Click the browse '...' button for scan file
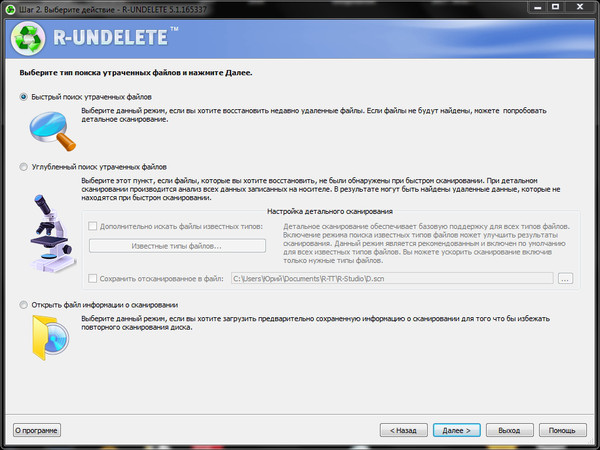Image resolution: width=600 pixels, height=450 pixels. click(565, 279)
